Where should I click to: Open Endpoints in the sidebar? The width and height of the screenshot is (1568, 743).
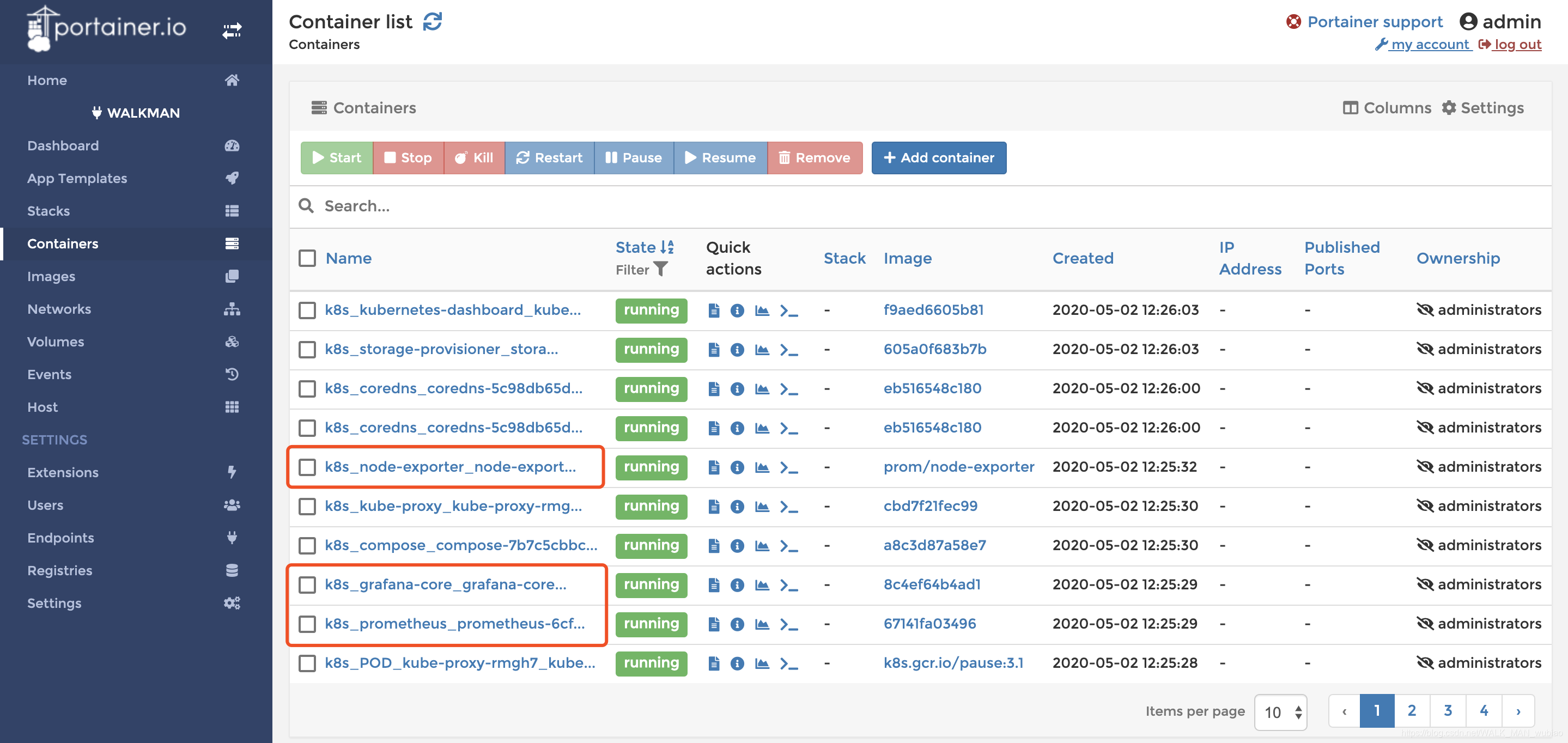tap(136, 538)
